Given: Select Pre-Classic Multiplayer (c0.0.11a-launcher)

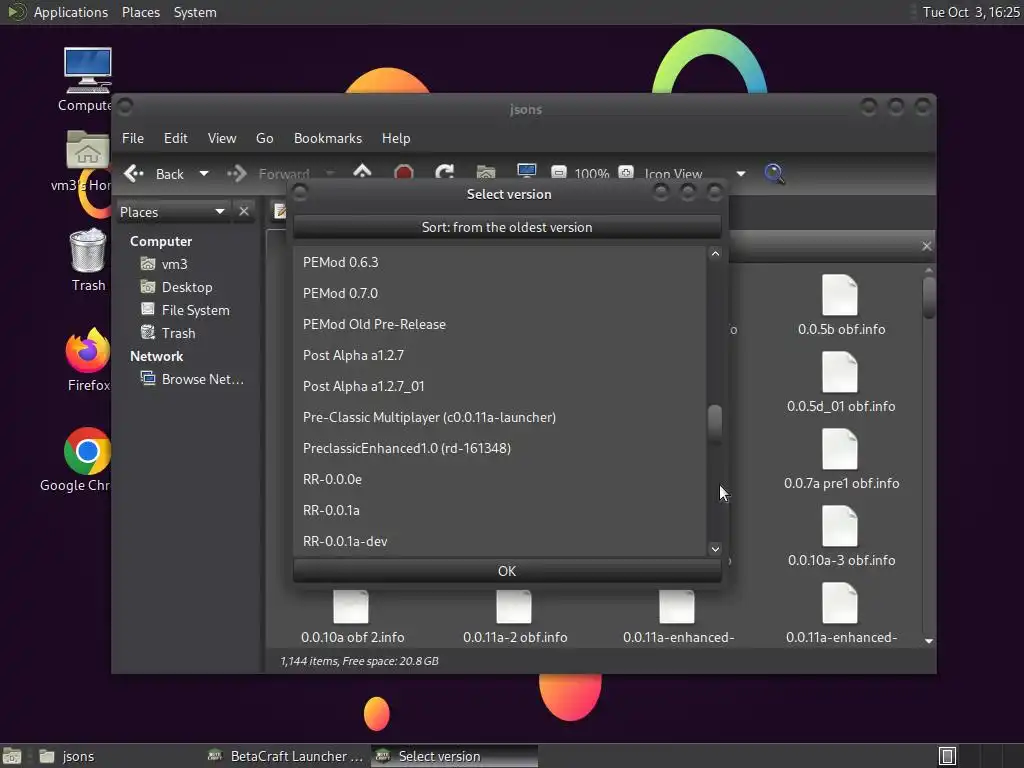Looking at the screenshot, I should tap(500, 417).
